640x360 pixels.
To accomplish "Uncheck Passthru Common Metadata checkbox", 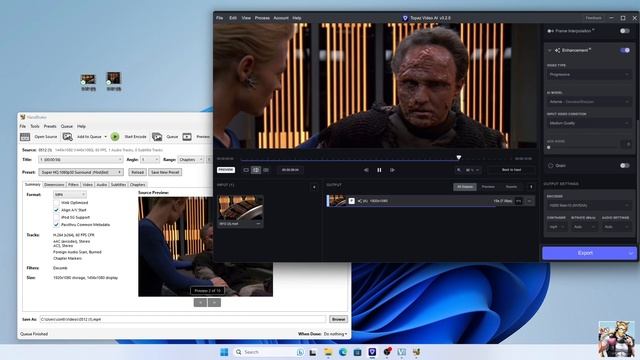I will [56, 224].
